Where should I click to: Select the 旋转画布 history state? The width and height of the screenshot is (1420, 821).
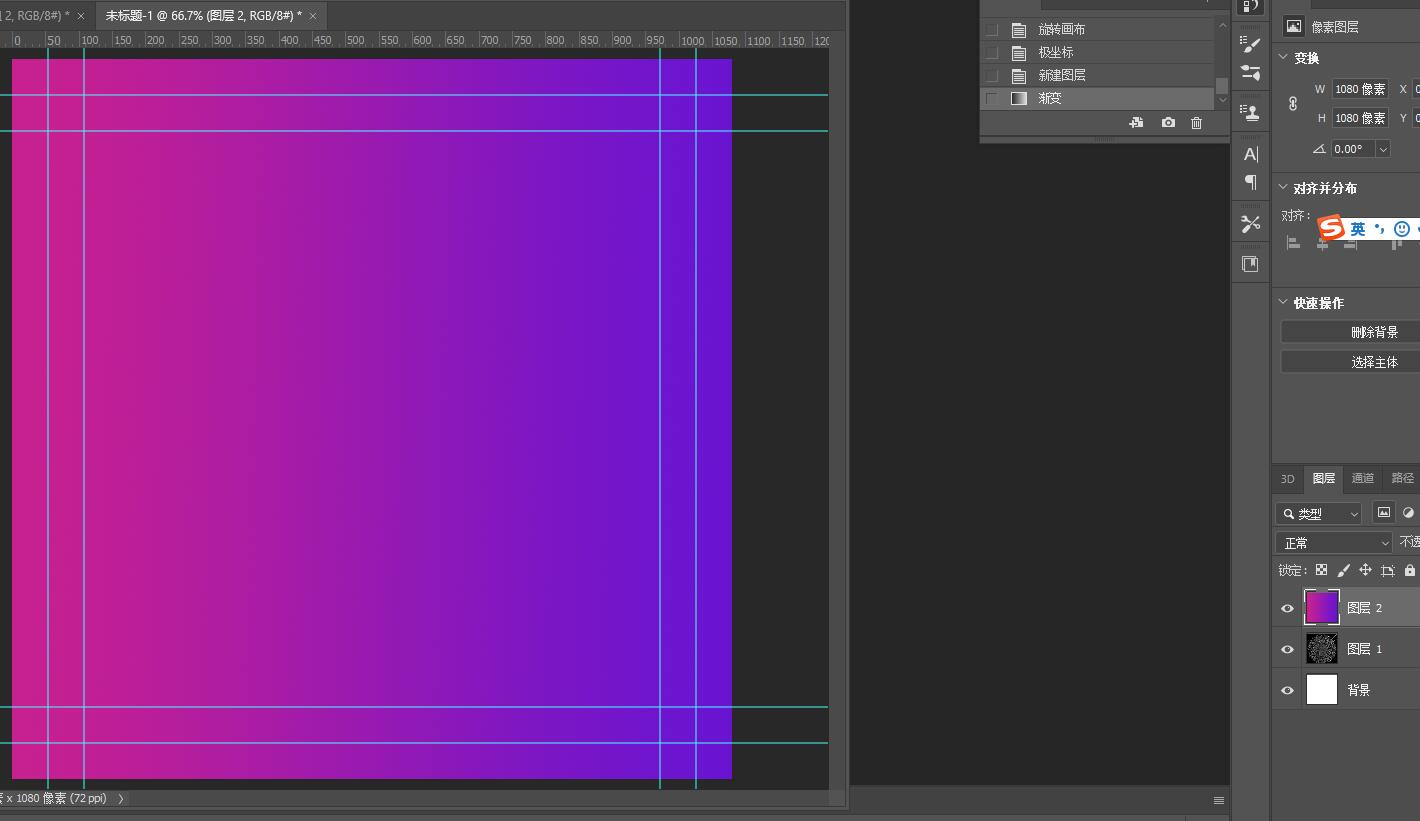pyautogui.click(x=1098, y=29)
